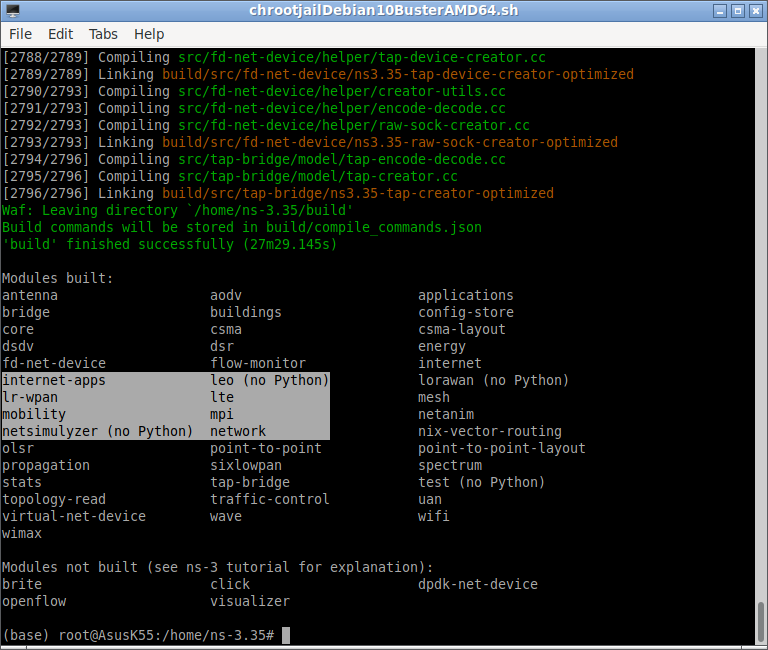
Task: Click the highlighted 'lte' module
Action: 222,397
